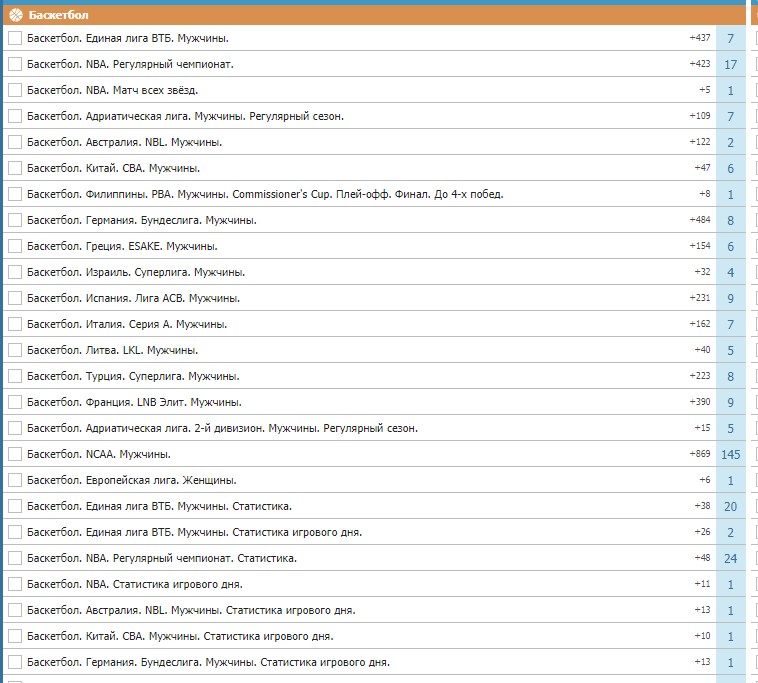
Task: Tick checkbox for Литва. LKL. Мужчины.
Action: click(15, 350)
